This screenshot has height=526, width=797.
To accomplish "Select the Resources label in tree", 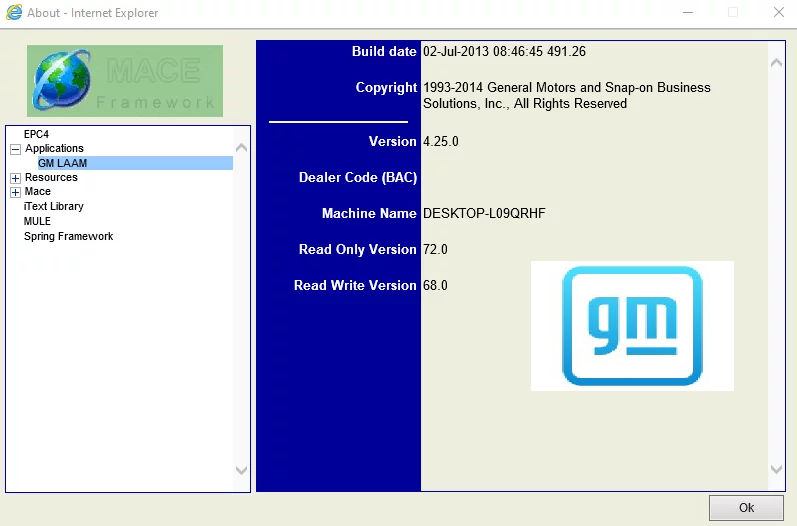I will (51, 177).
